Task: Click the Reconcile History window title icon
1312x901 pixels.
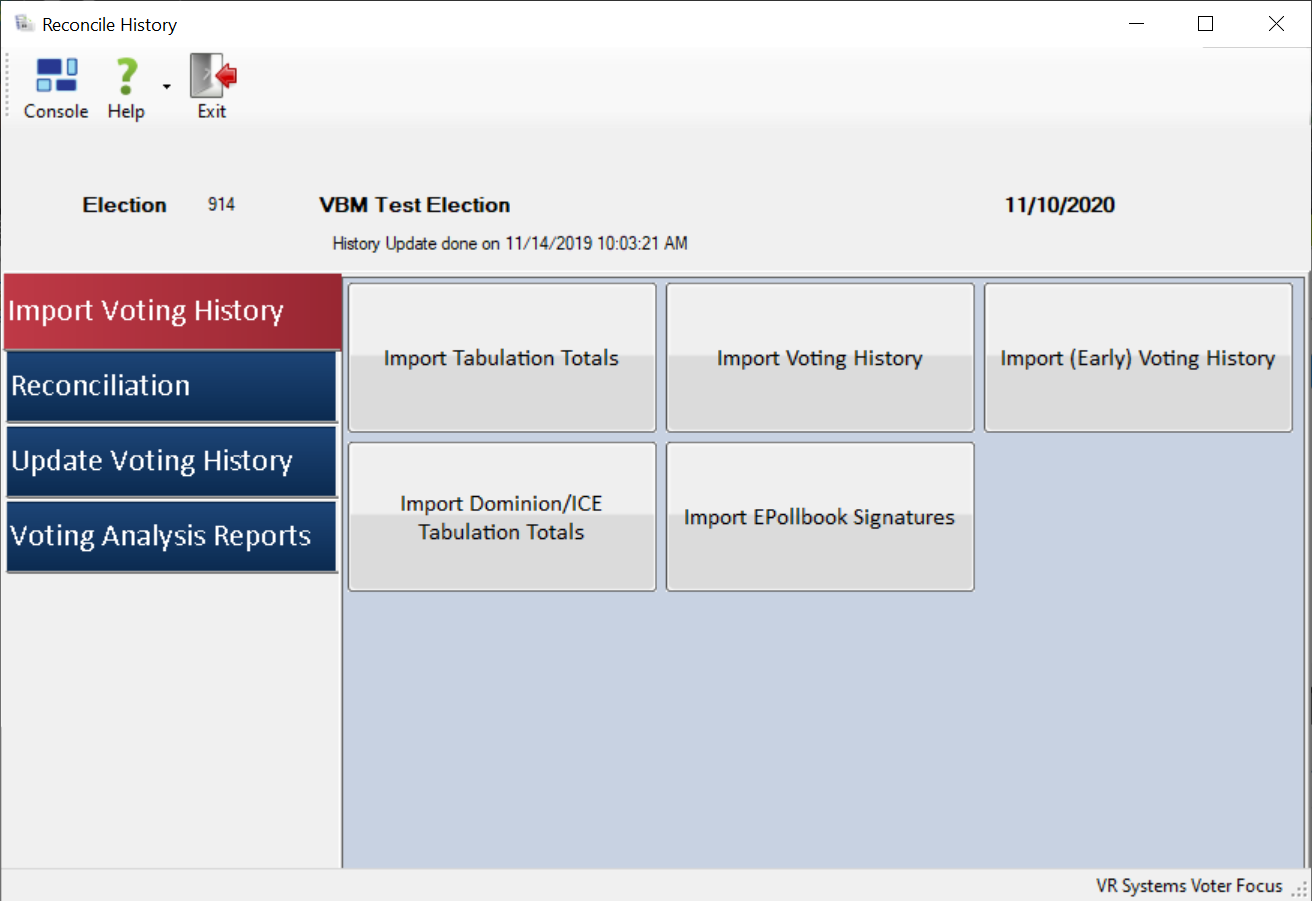Action: coord(24,24)
